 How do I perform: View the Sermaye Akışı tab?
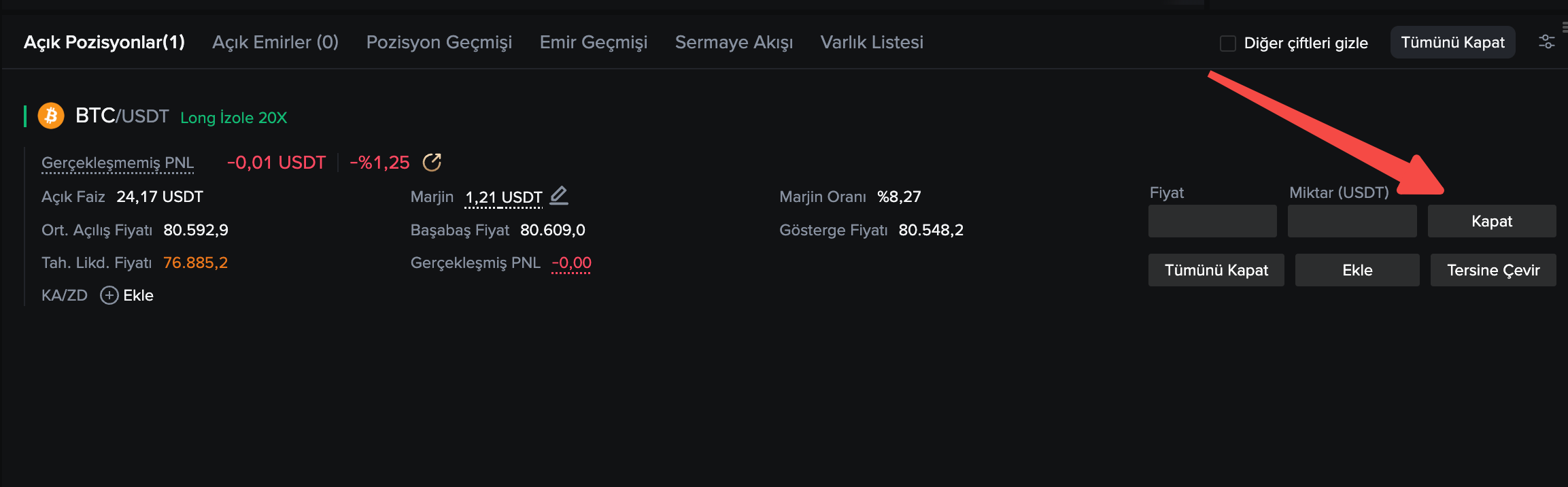[734, 42]
